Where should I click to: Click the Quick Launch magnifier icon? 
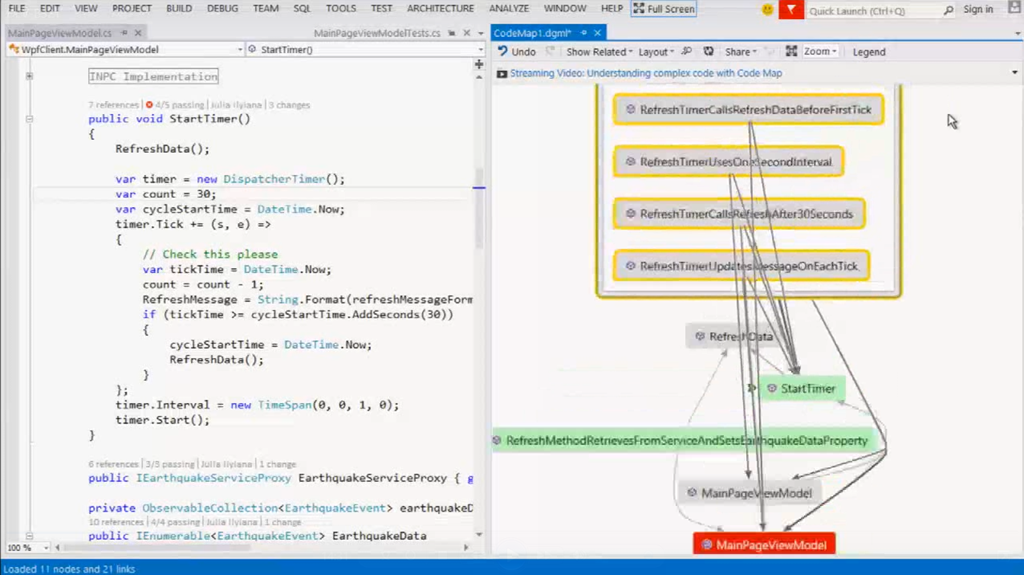948,10
